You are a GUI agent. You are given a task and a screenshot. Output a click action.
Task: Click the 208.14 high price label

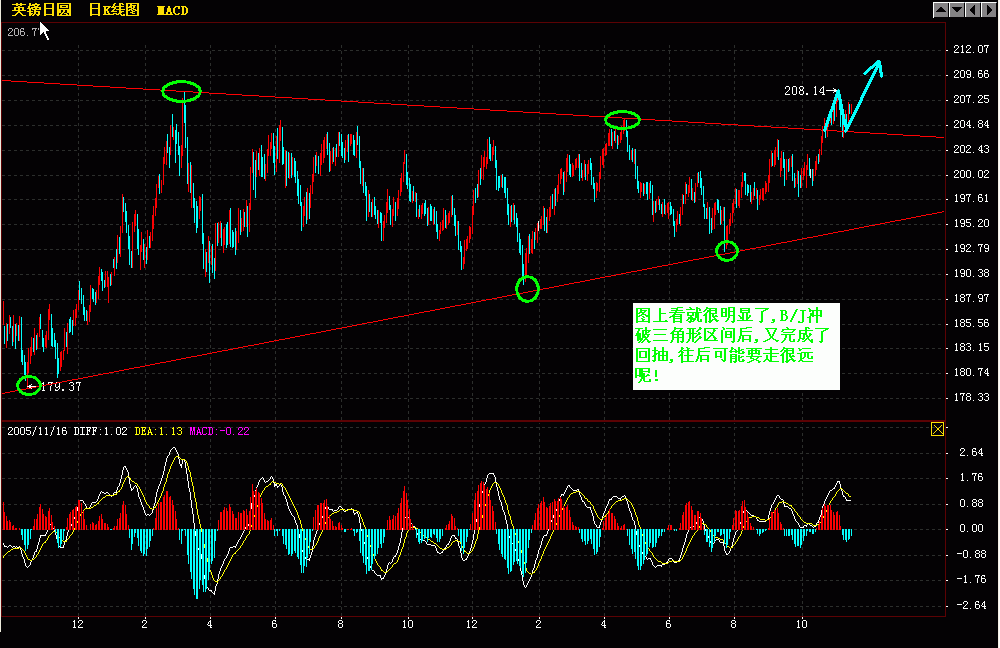point(804,91)
